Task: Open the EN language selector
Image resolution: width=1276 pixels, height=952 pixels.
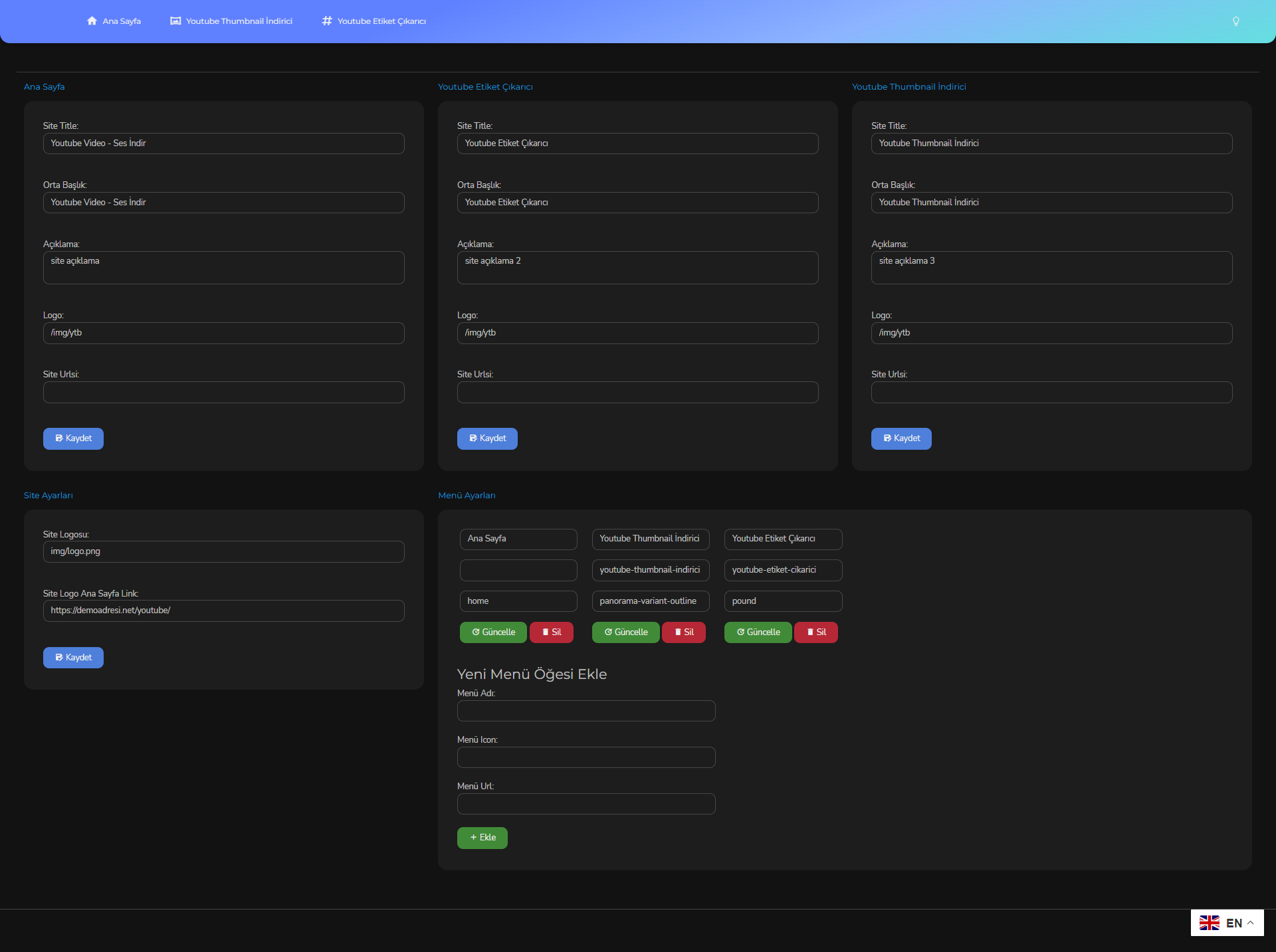Action: 1227,923
